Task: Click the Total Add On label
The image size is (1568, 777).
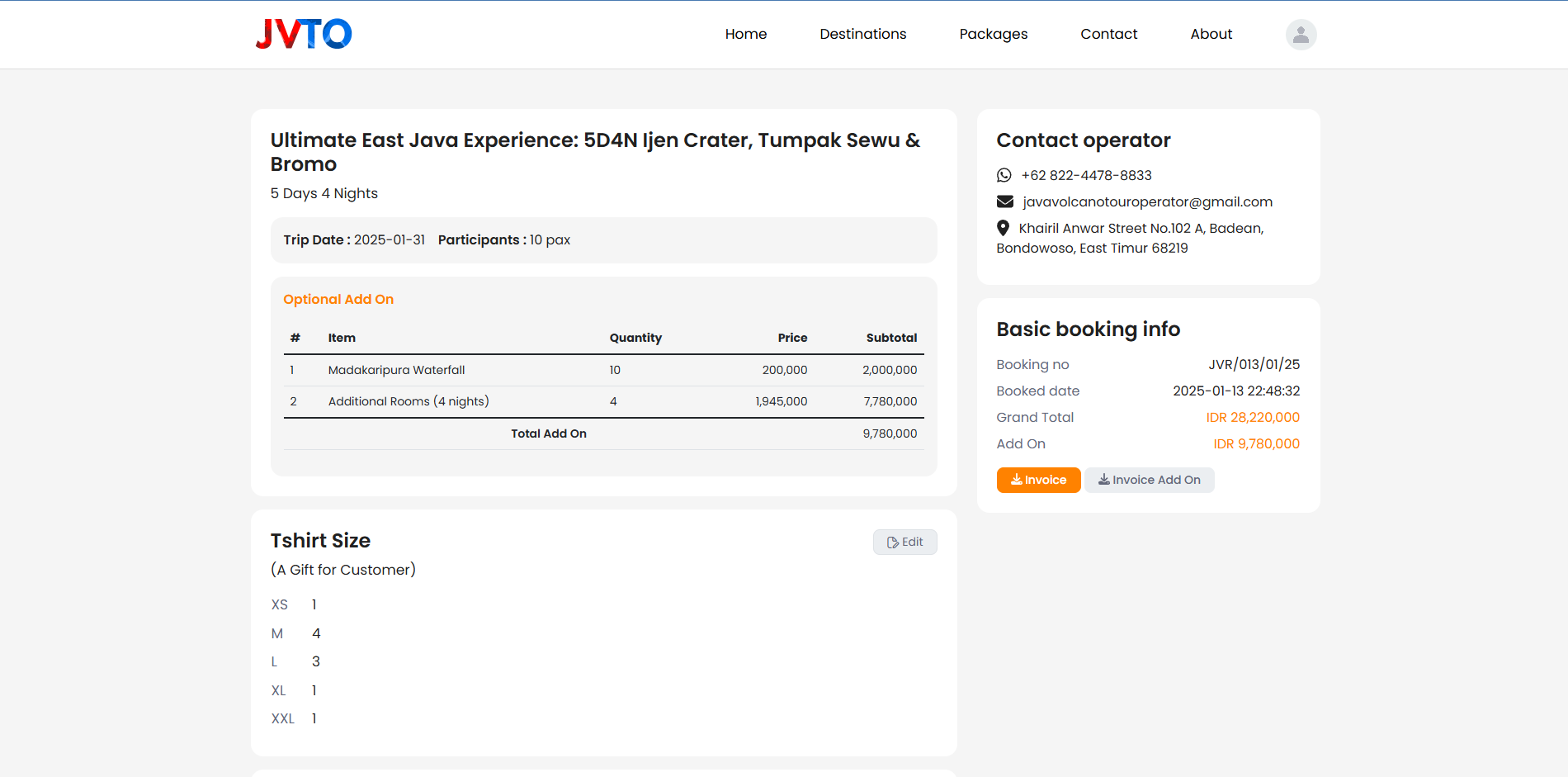Action: coord(548,434)
